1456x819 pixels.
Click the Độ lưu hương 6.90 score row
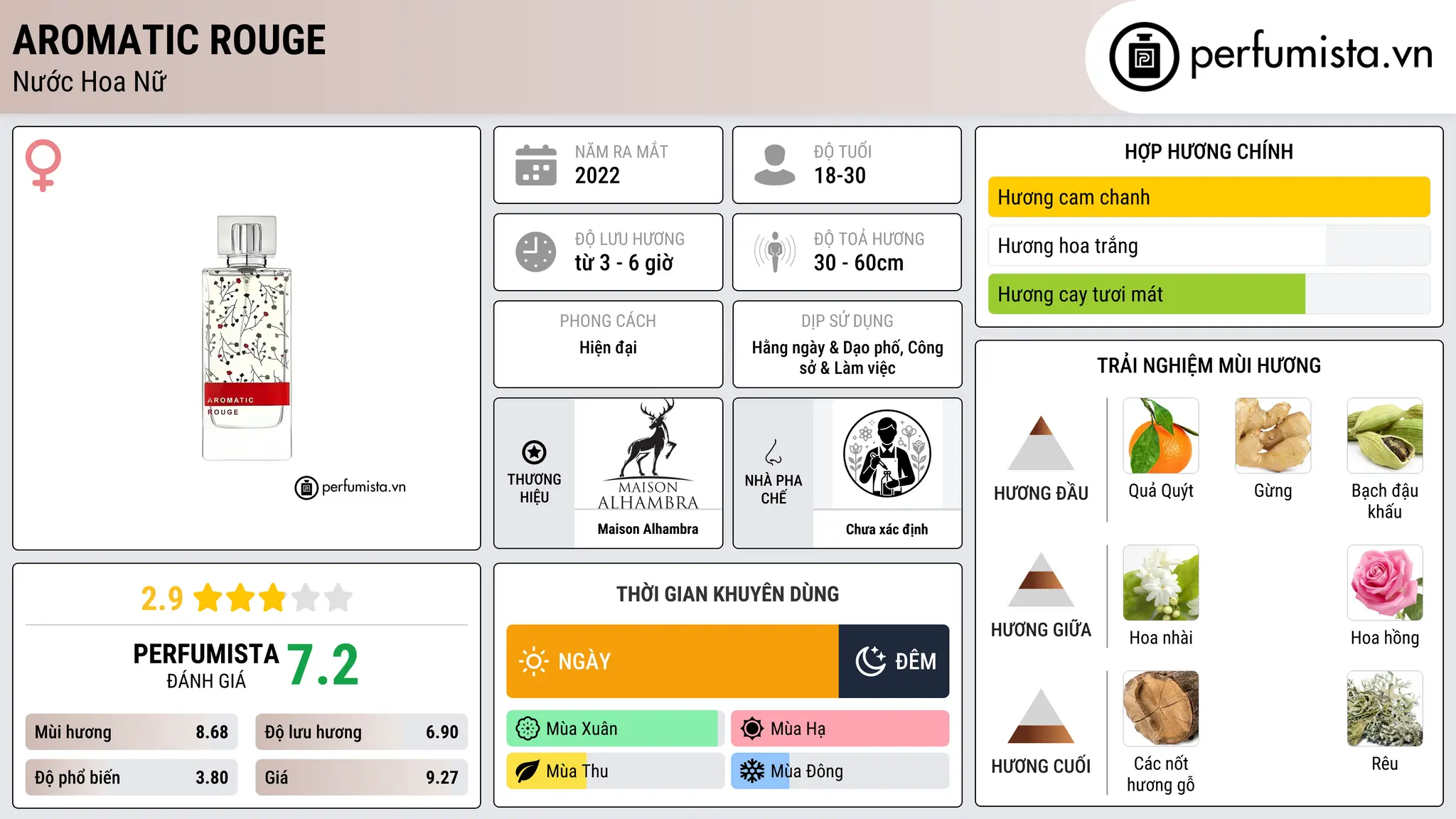361,732
